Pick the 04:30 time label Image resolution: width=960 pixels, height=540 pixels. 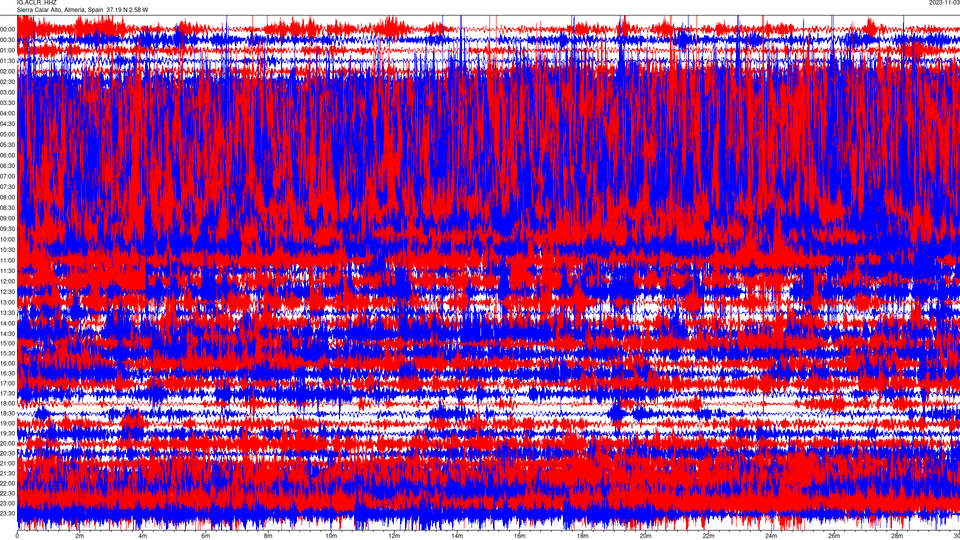7,124
